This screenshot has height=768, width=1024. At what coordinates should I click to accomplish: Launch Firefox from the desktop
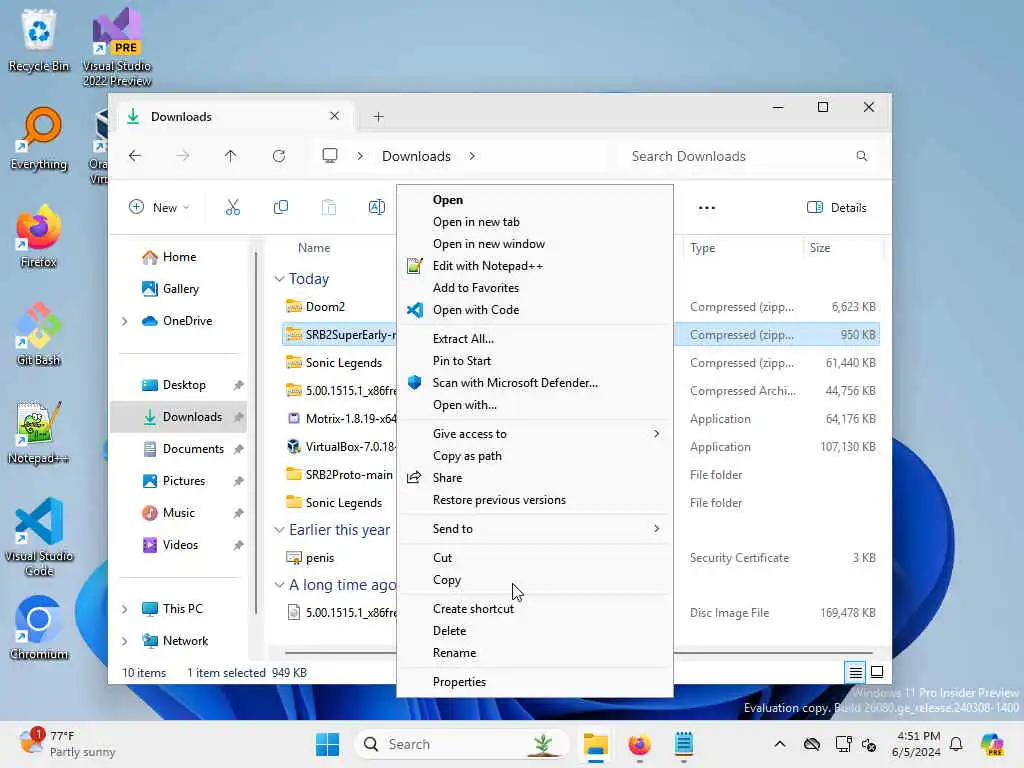pos(39,236)
